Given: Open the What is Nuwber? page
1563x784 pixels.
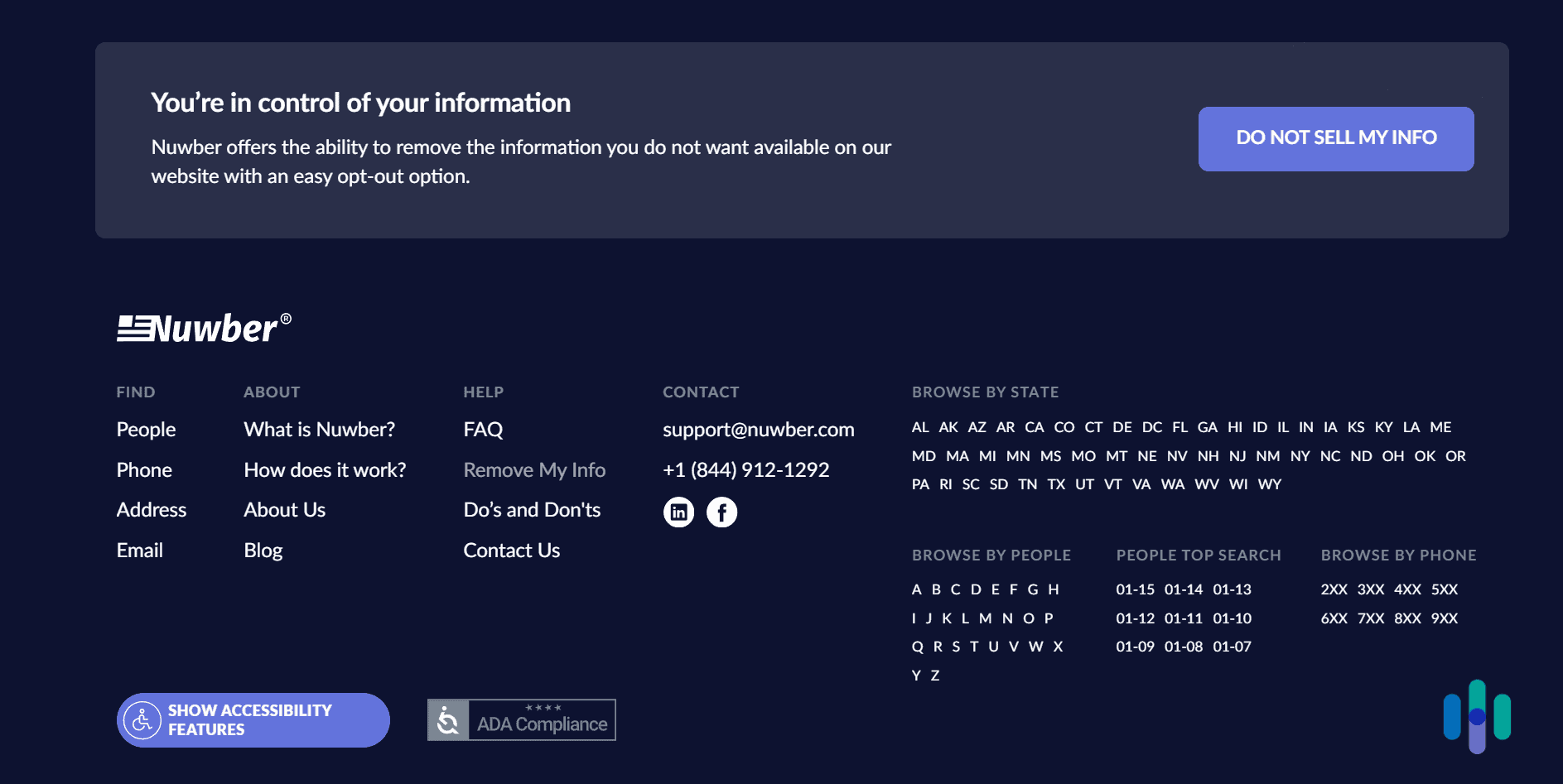Looking at the screenshot, I should 319,429.
